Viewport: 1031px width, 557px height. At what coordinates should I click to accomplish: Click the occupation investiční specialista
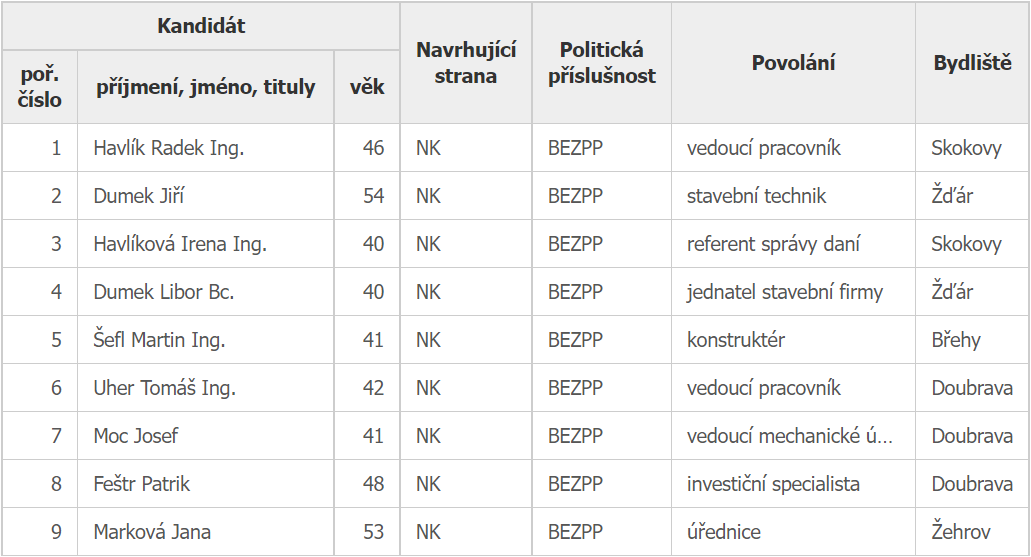(x=773, y=484)
